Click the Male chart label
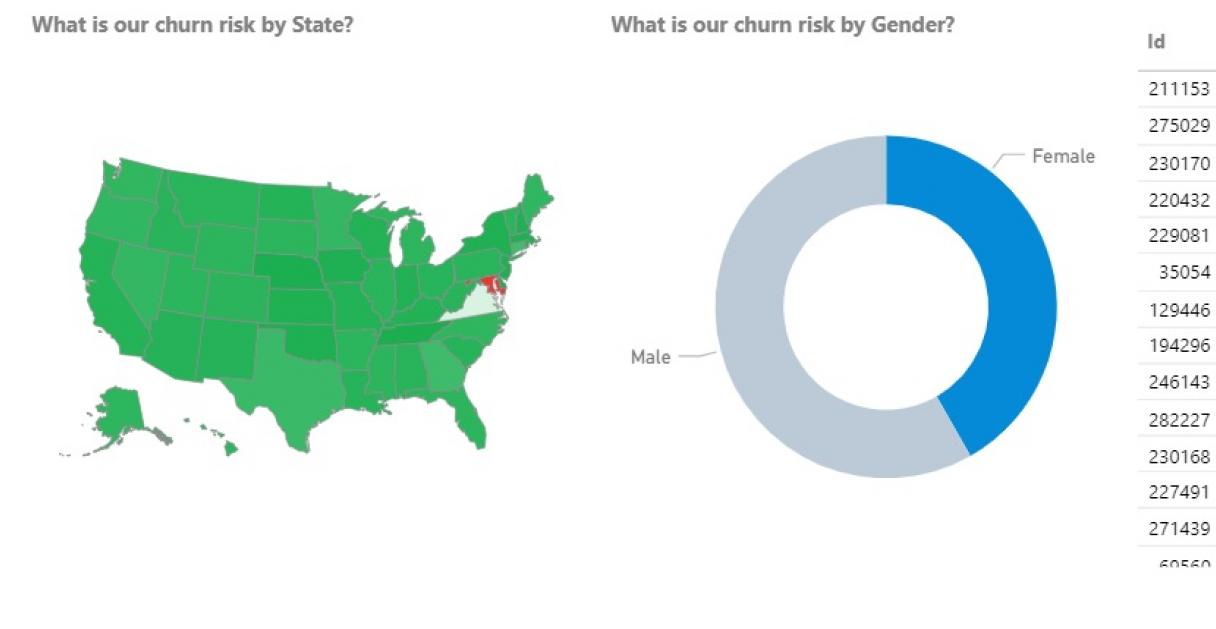The width and height of the screenshot is (1216, 629). pyautogui.click(x=650, y=357)
